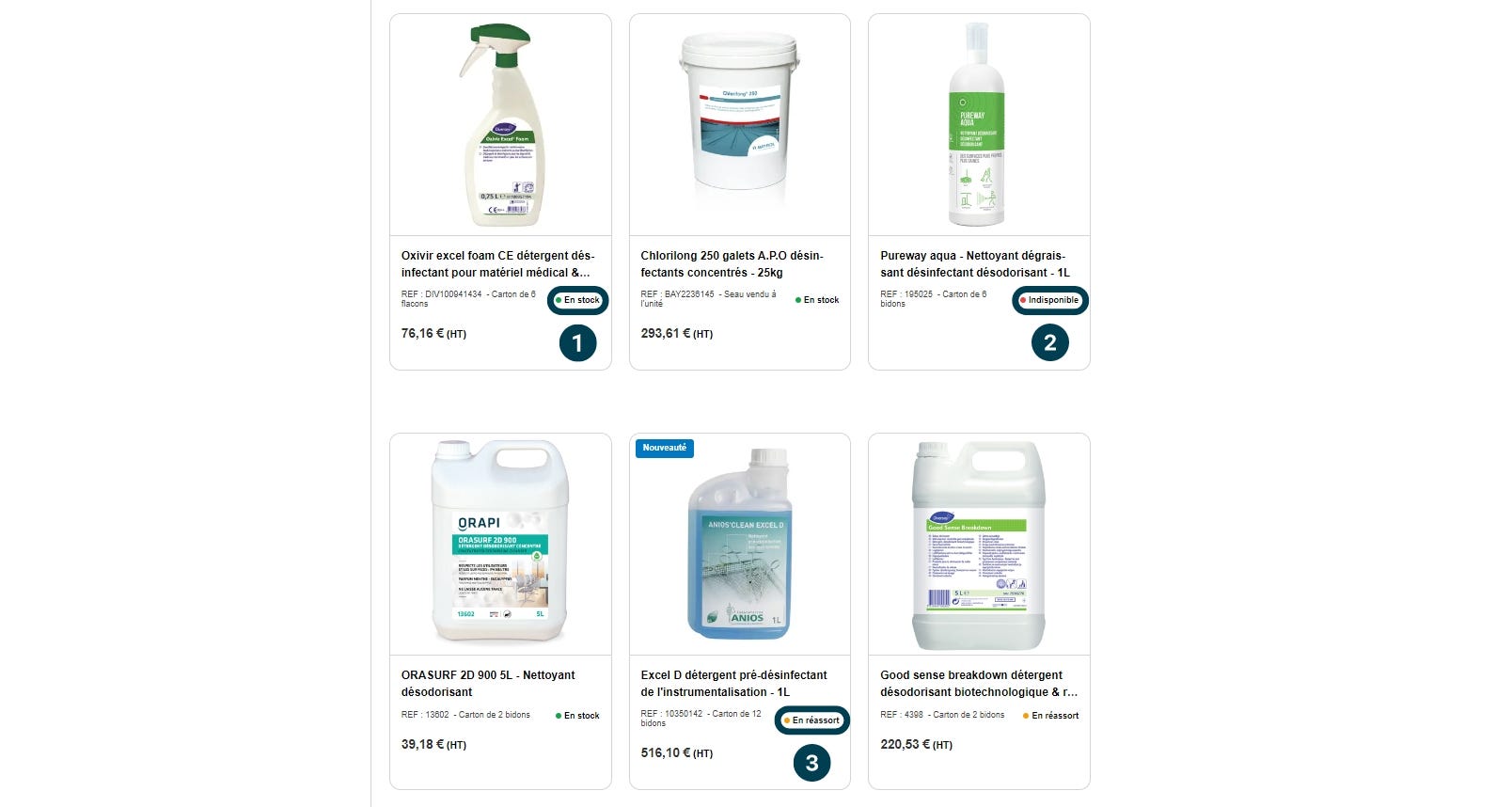Open the Oxivir excel foam spray bottle image
The width and height of the screenshot is (1512, 807).
point(501,125)
